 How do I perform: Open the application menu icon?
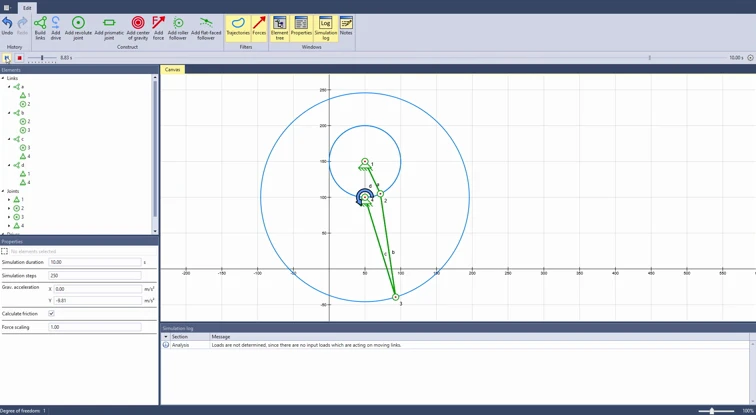pos(7,7)
